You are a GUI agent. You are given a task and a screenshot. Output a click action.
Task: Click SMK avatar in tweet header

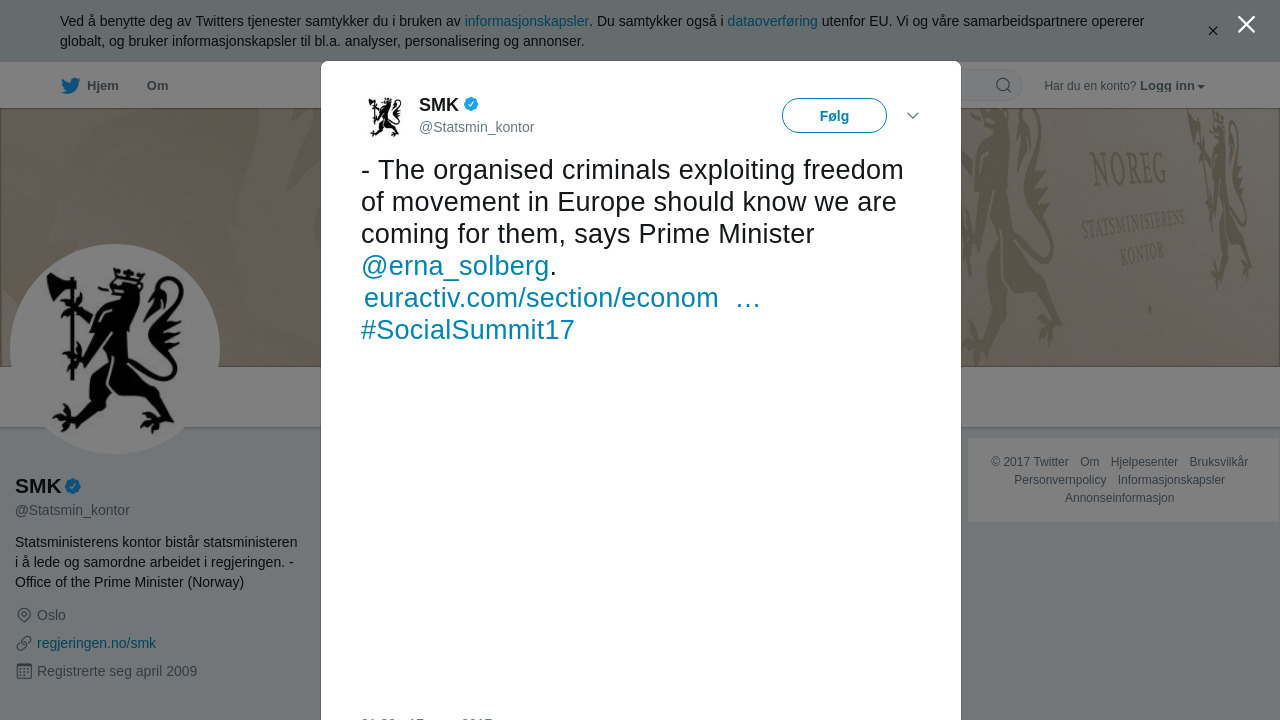pos(384,116)
